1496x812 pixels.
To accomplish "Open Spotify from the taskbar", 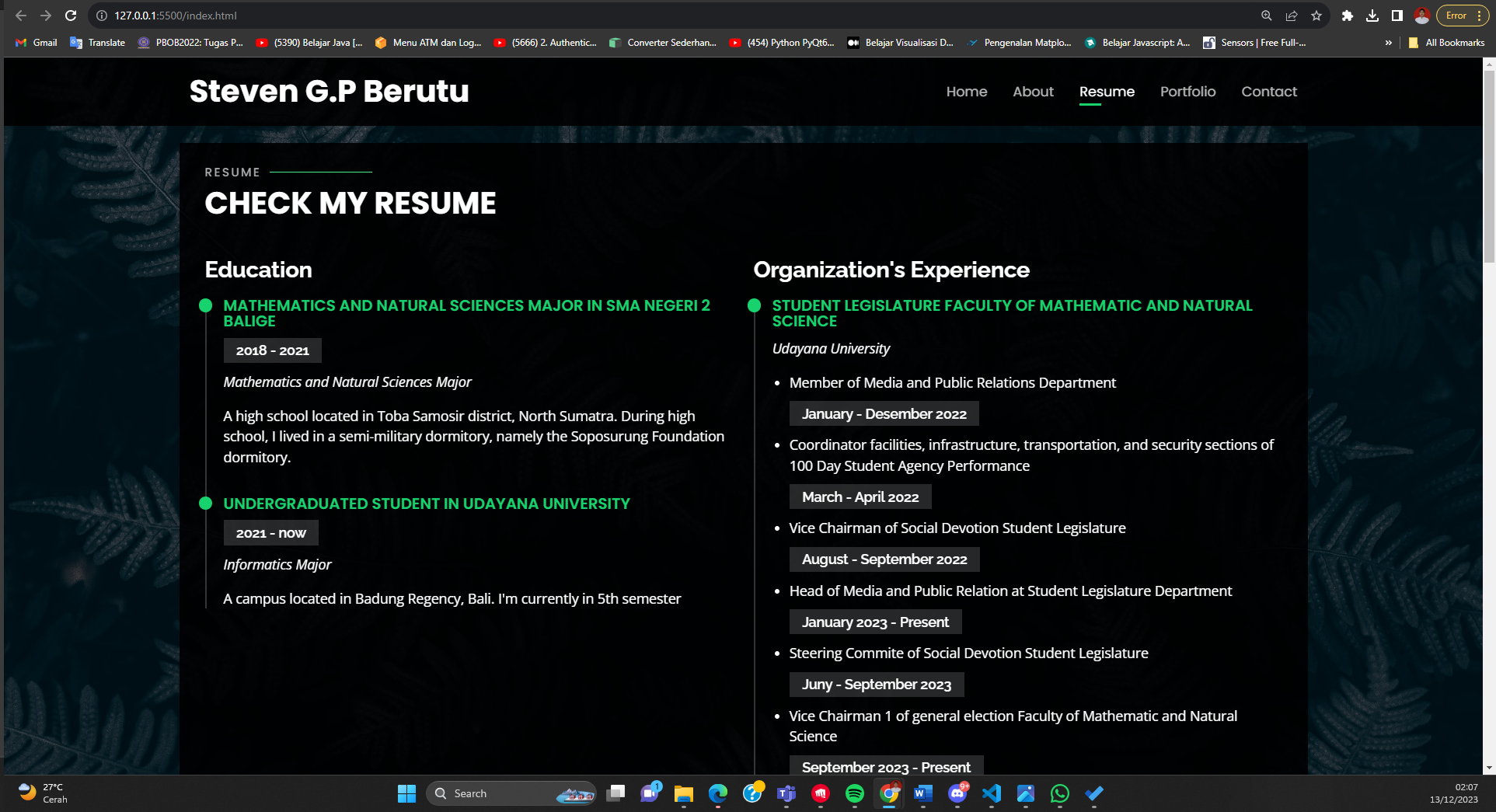I will [854, 793].
